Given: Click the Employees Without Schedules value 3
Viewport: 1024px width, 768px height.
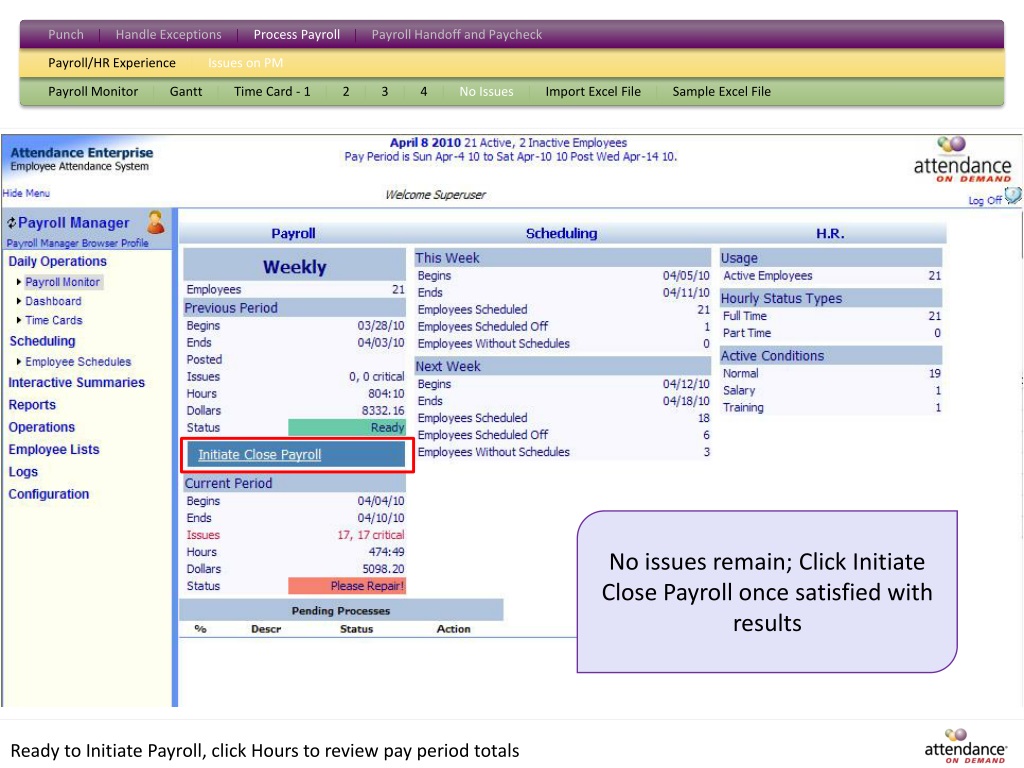Looking at the screenshot, I should (707, 452).
